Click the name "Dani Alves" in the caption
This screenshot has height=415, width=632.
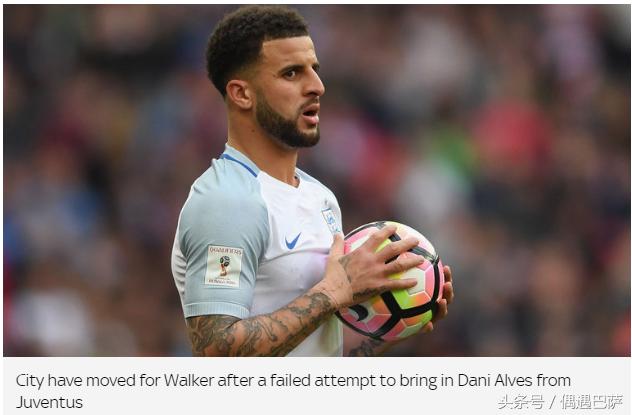[495, 380]
